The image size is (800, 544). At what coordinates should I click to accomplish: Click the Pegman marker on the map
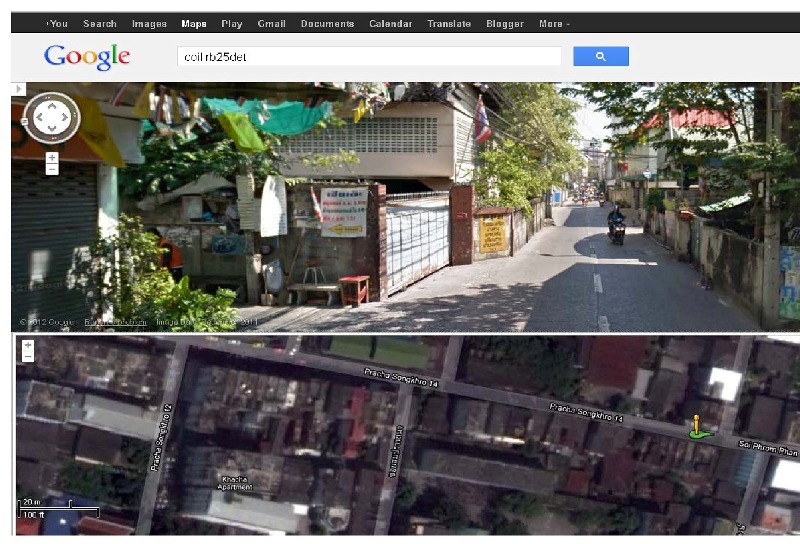coord(697,427)
